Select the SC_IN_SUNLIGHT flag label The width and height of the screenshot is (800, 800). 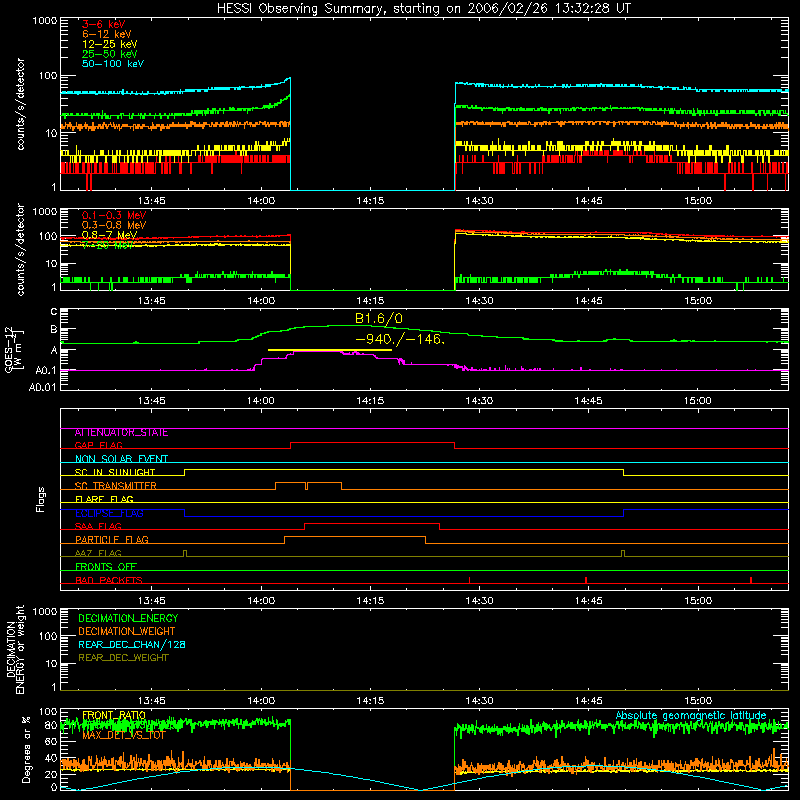(115, 472)
